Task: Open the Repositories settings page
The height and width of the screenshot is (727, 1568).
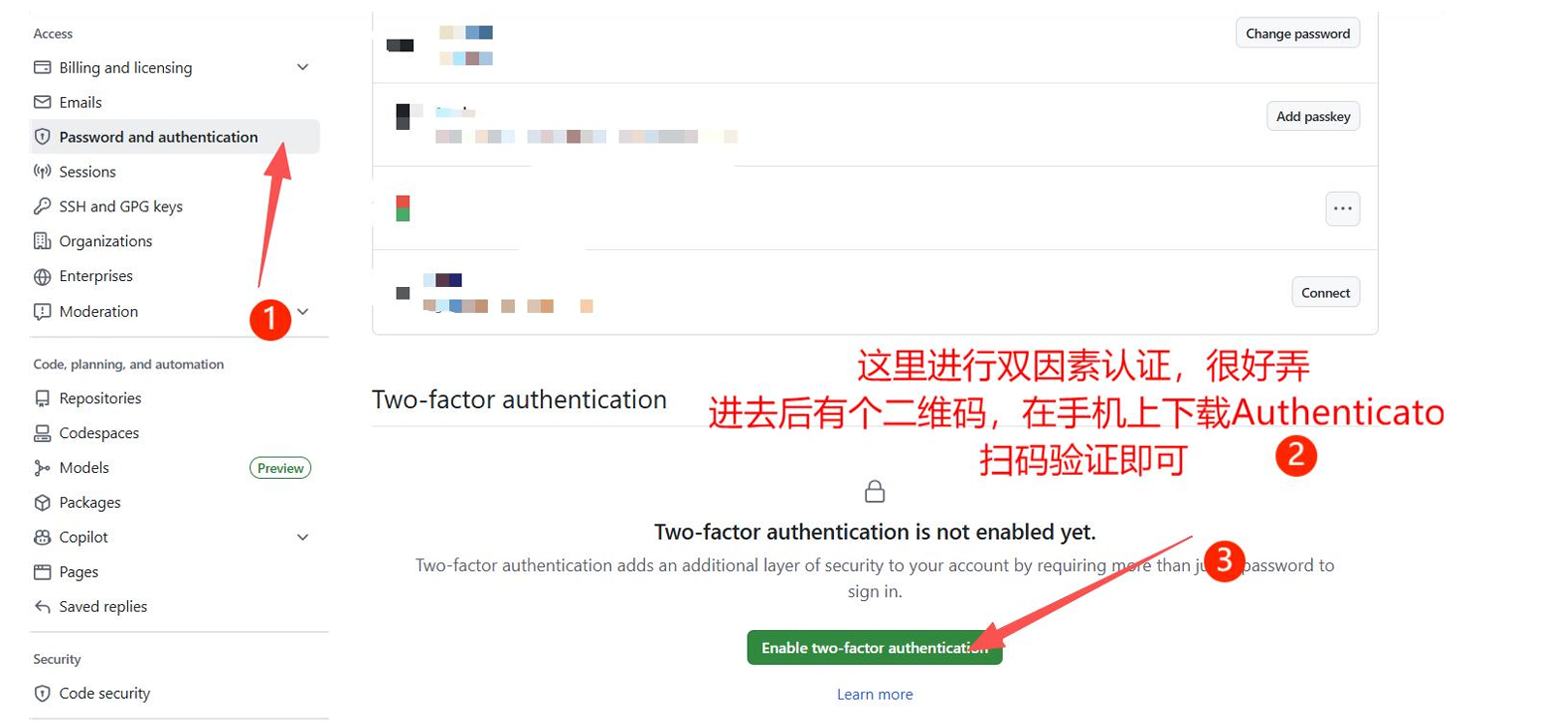Action: [x=100, y=398]
